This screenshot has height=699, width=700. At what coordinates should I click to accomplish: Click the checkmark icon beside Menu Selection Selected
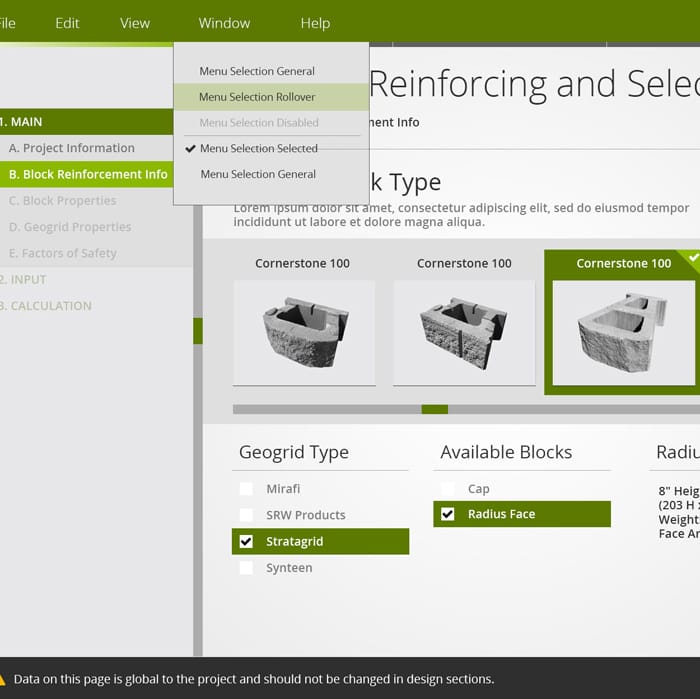(x=190, y=148)
